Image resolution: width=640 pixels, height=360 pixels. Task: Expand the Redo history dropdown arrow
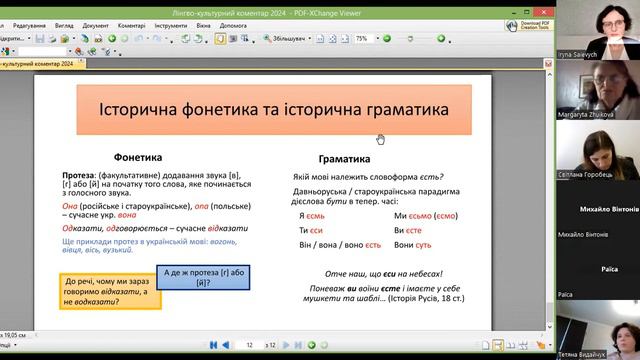166,39
